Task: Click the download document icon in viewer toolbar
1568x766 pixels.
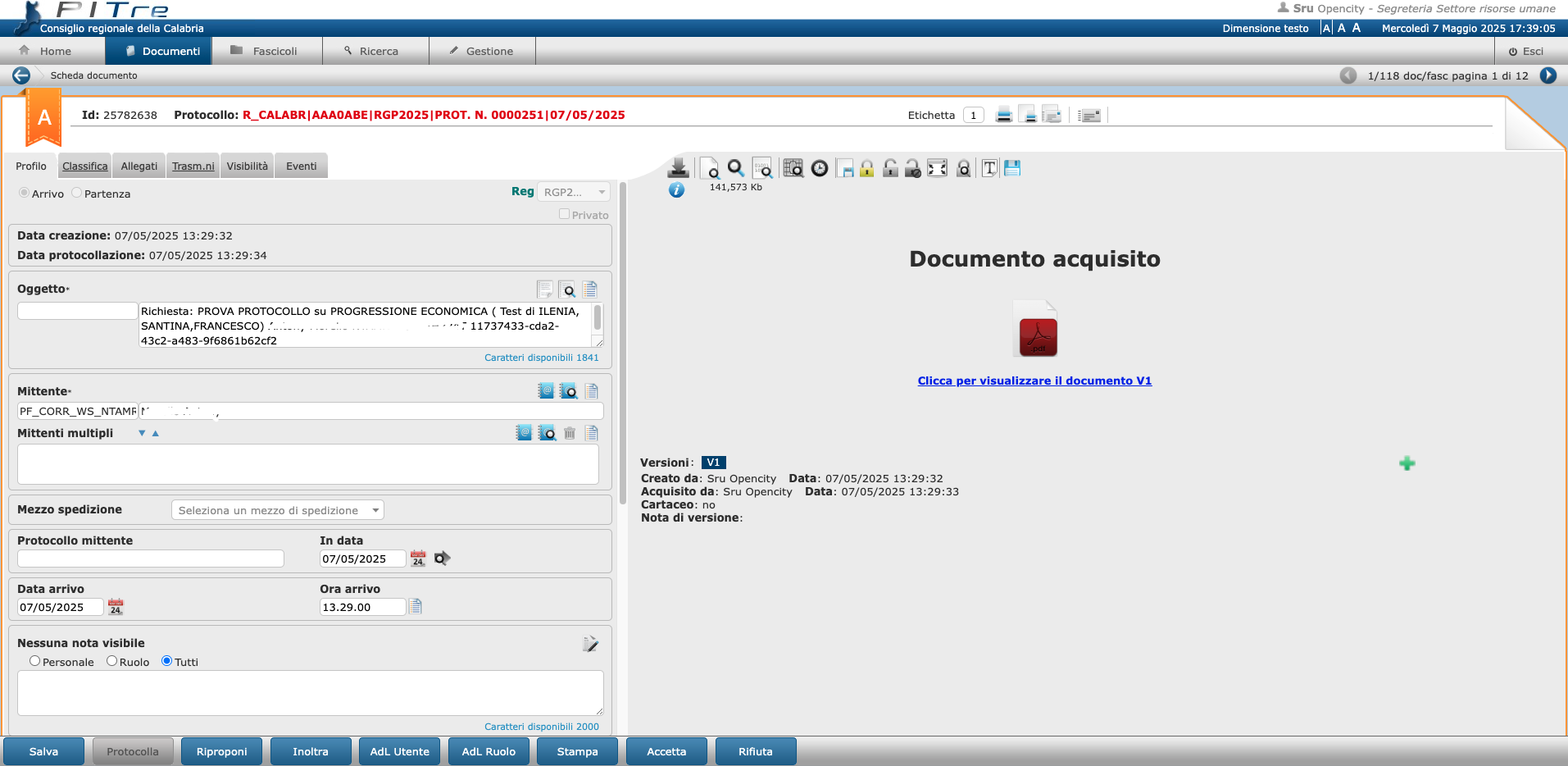Action: 678,168
